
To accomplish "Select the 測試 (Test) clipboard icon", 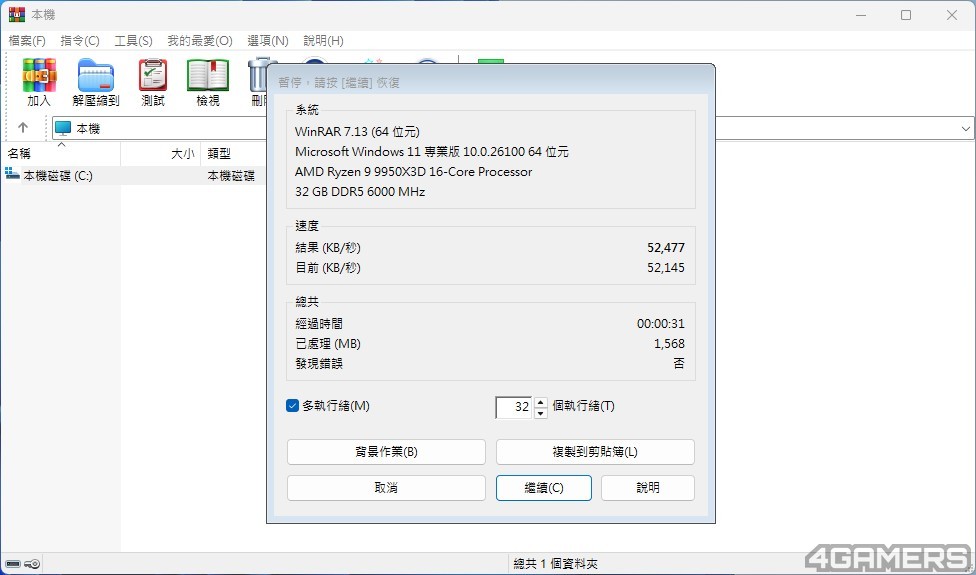I will pos(153,77).
